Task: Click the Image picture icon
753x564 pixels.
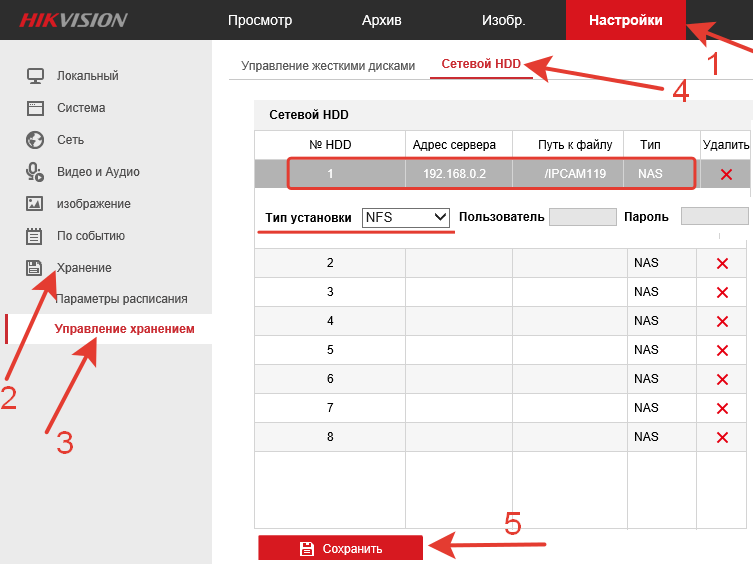Action: pos(35,204)
